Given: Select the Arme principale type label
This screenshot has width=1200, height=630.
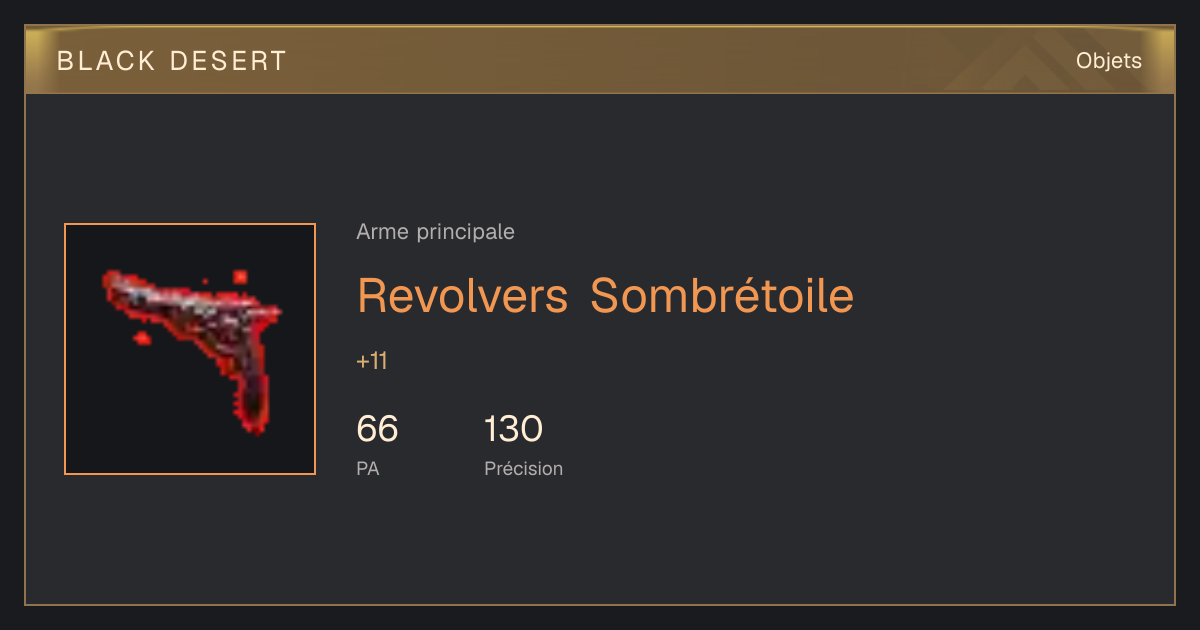Looking at the screenshot, I should 435,232.
